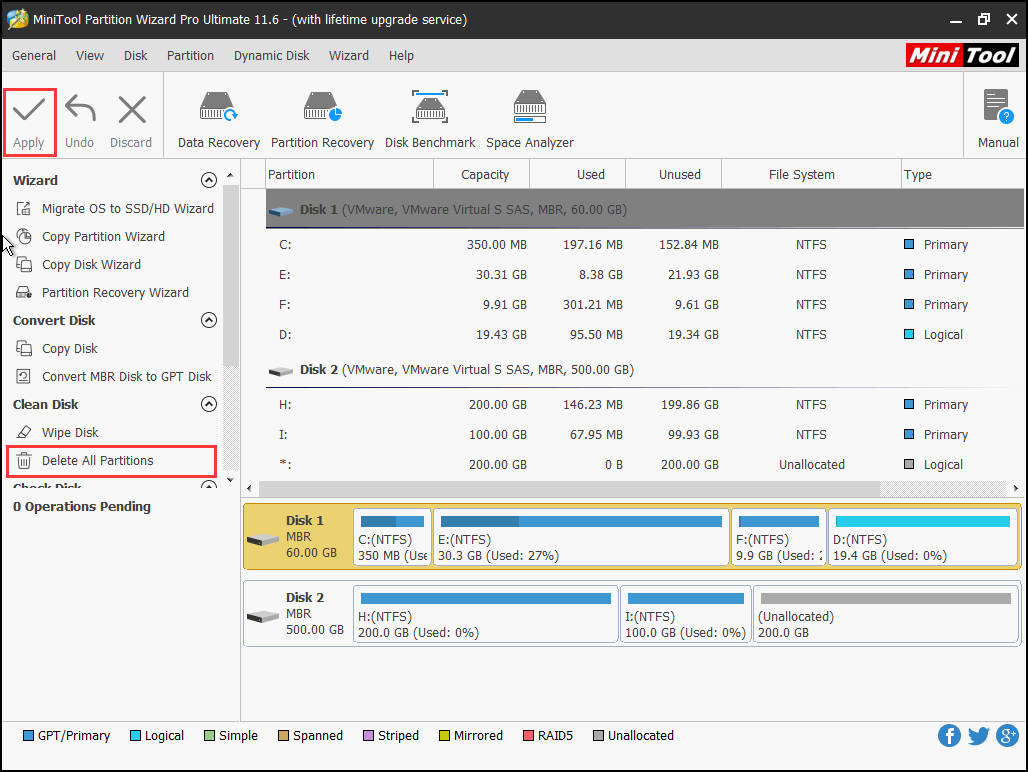Select the unallocated *: row
Screen dimensions: 1028x772
(644, 465)
